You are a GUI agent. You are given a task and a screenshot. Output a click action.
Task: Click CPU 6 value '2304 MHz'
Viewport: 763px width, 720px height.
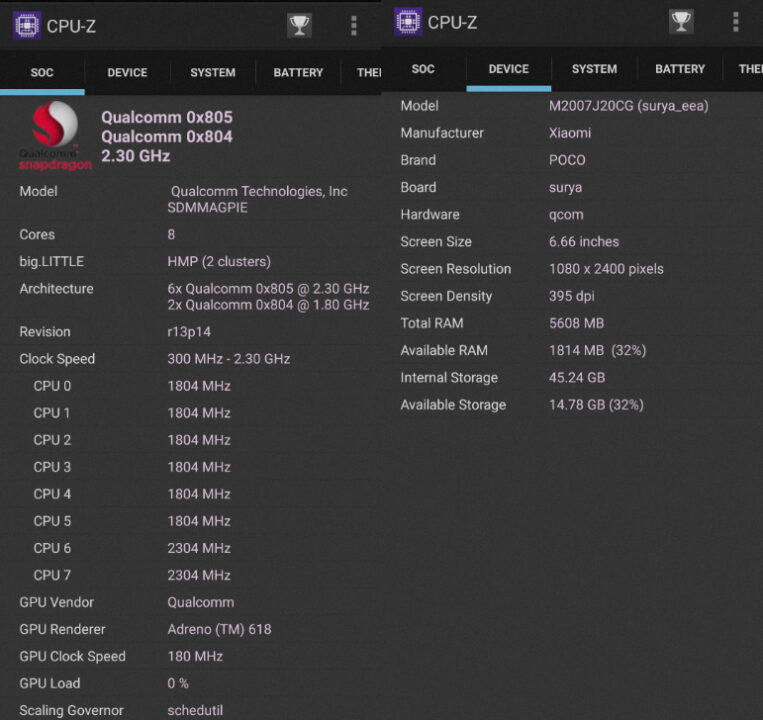(199, 548)
